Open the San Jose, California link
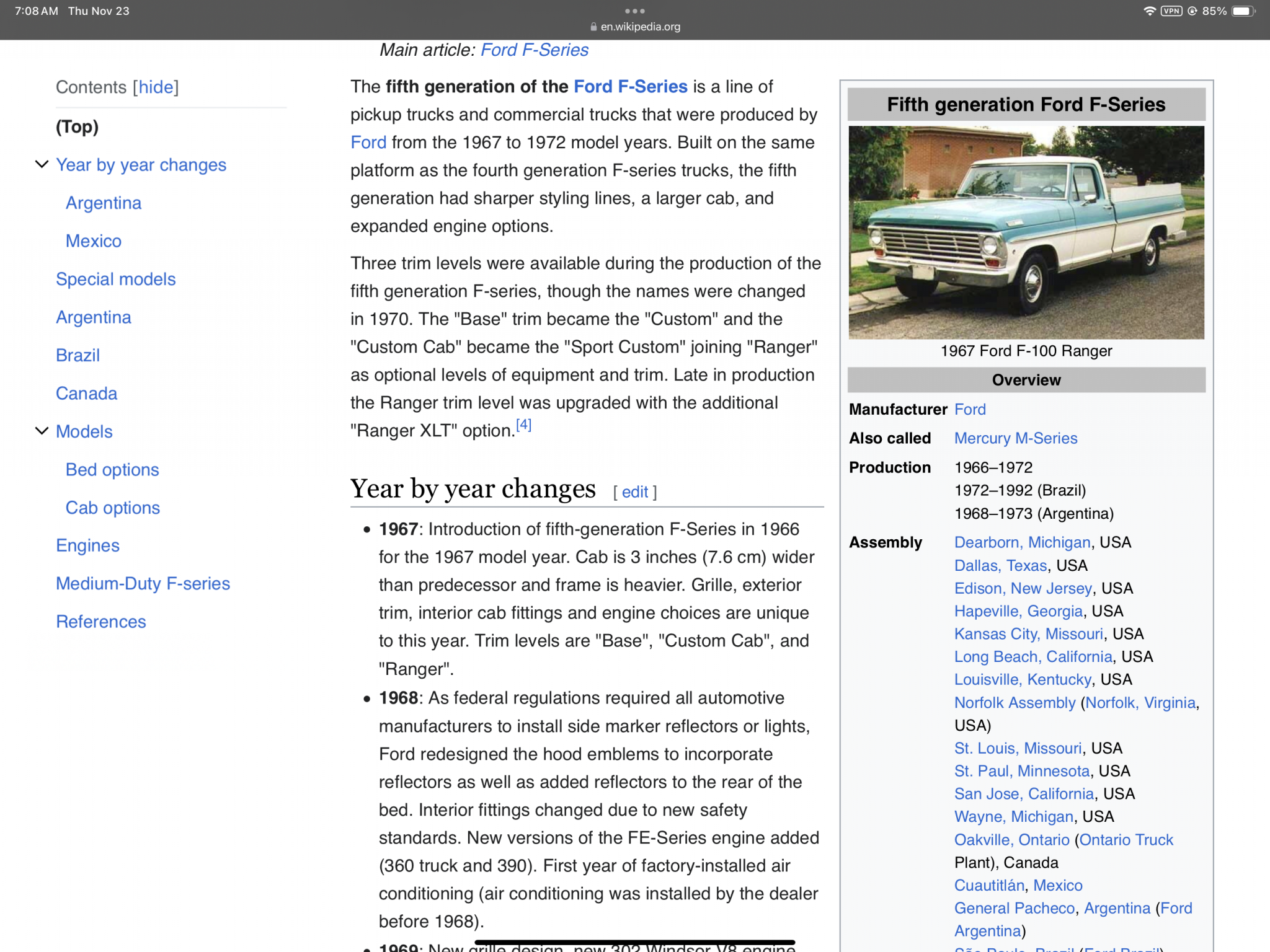1270x952 pixels. (1024, 794)
